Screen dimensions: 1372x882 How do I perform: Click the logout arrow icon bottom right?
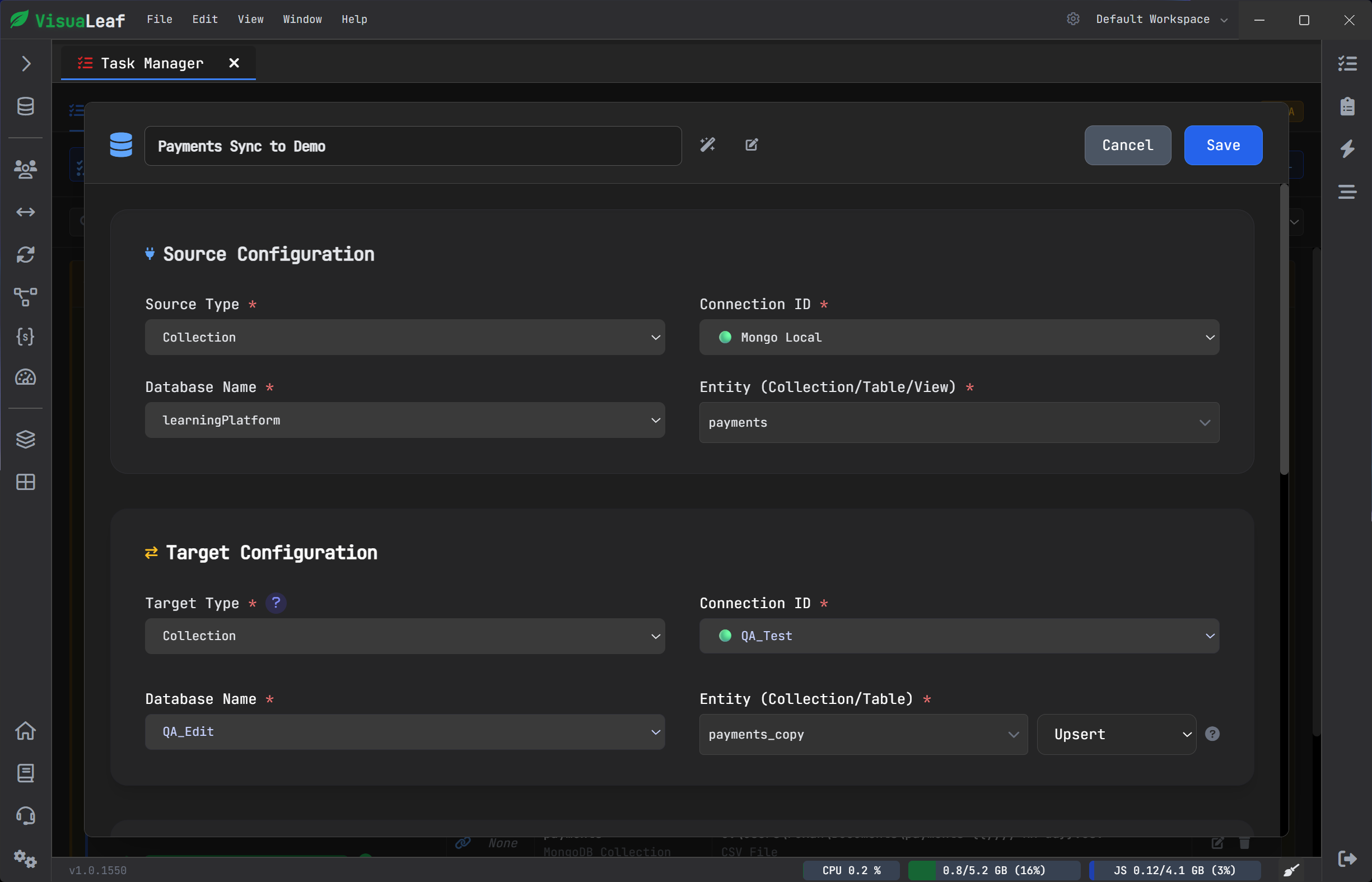[x=1347, y=858]
